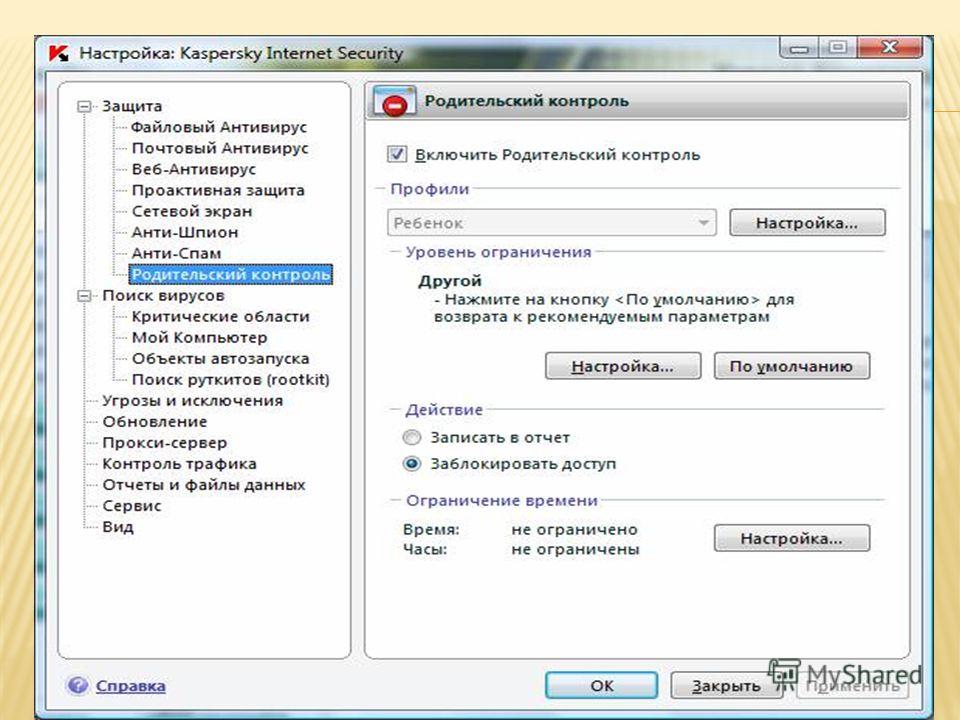Image resolution: width=960 pixels, height=720 pixels.
Task: Click the По умолчанию button
Action: tap(792, 366)
